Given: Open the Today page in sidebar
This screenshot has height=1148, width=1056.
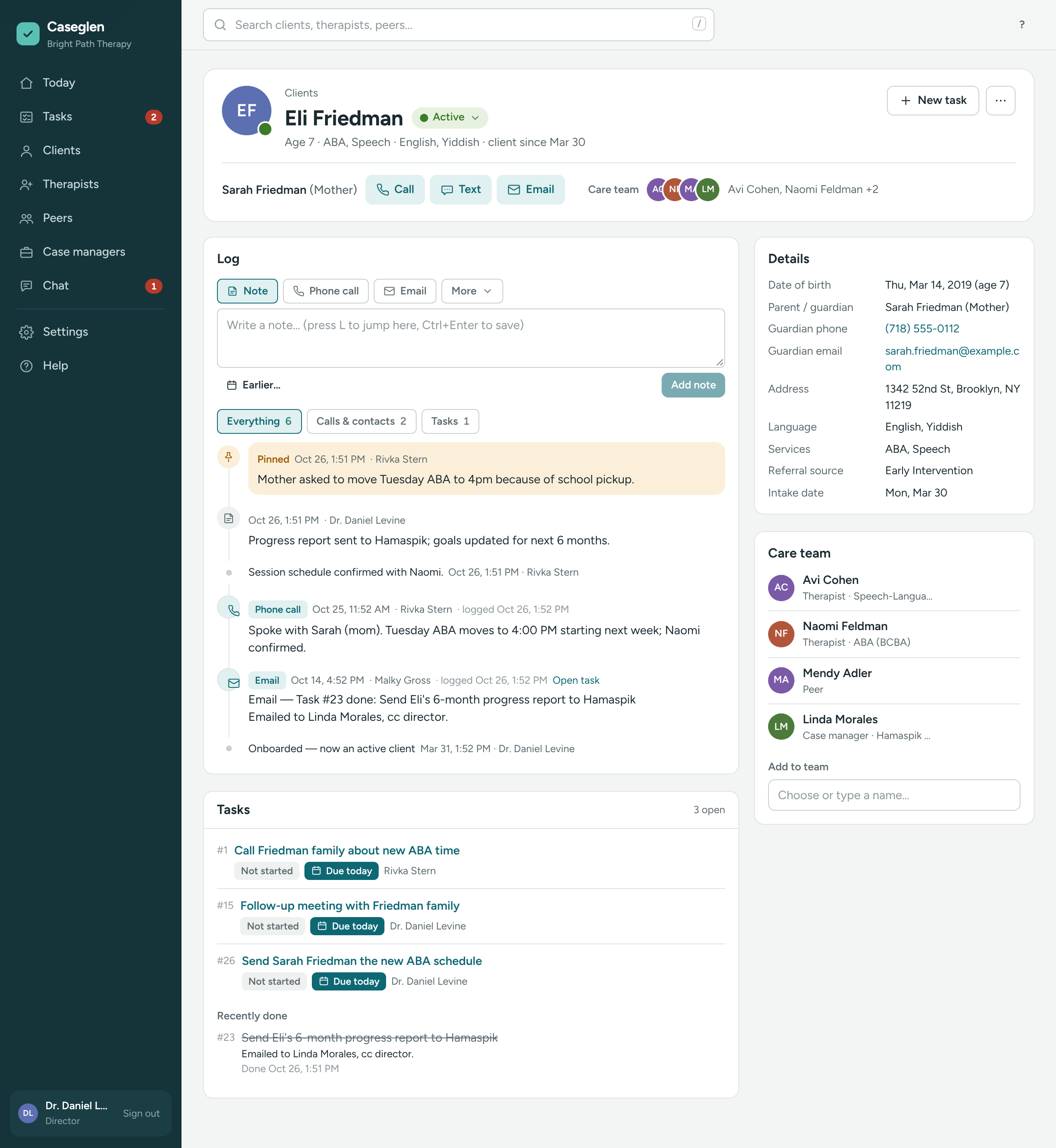Looking at the screenshot, I should [x=90, y=83].
